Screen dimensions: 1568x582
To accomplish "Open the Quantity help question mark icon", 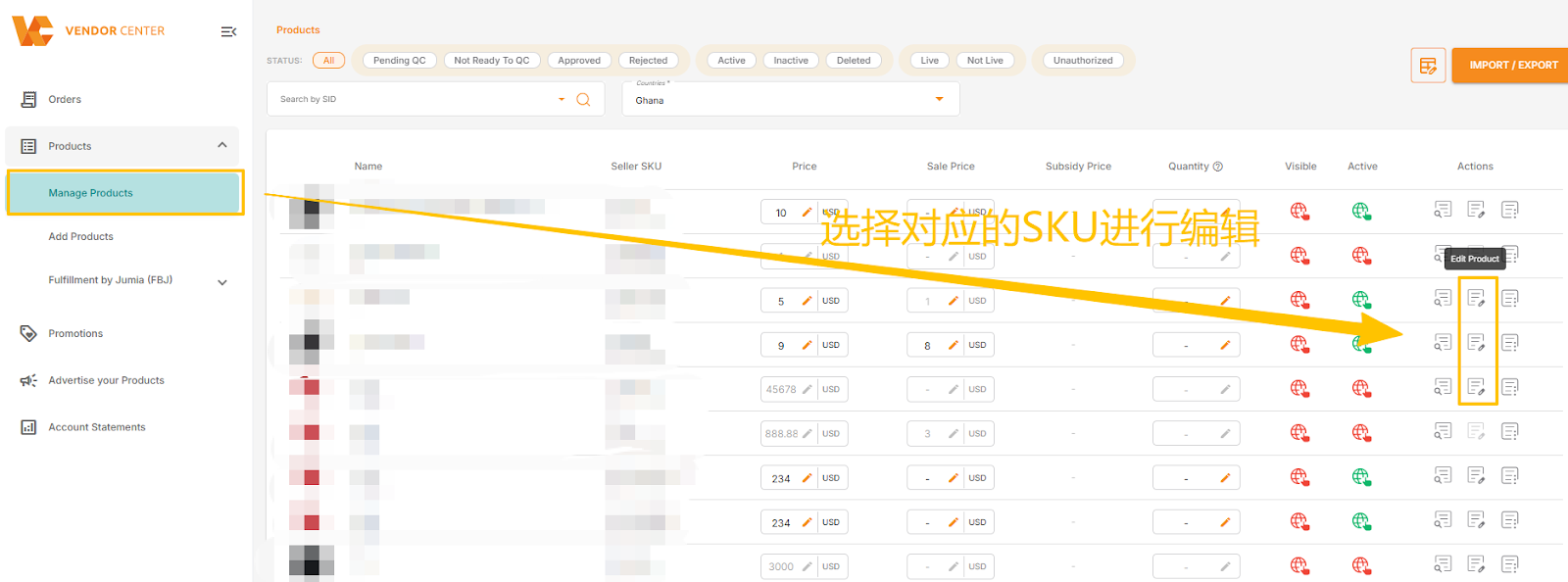I will [x=1218, y=167].
